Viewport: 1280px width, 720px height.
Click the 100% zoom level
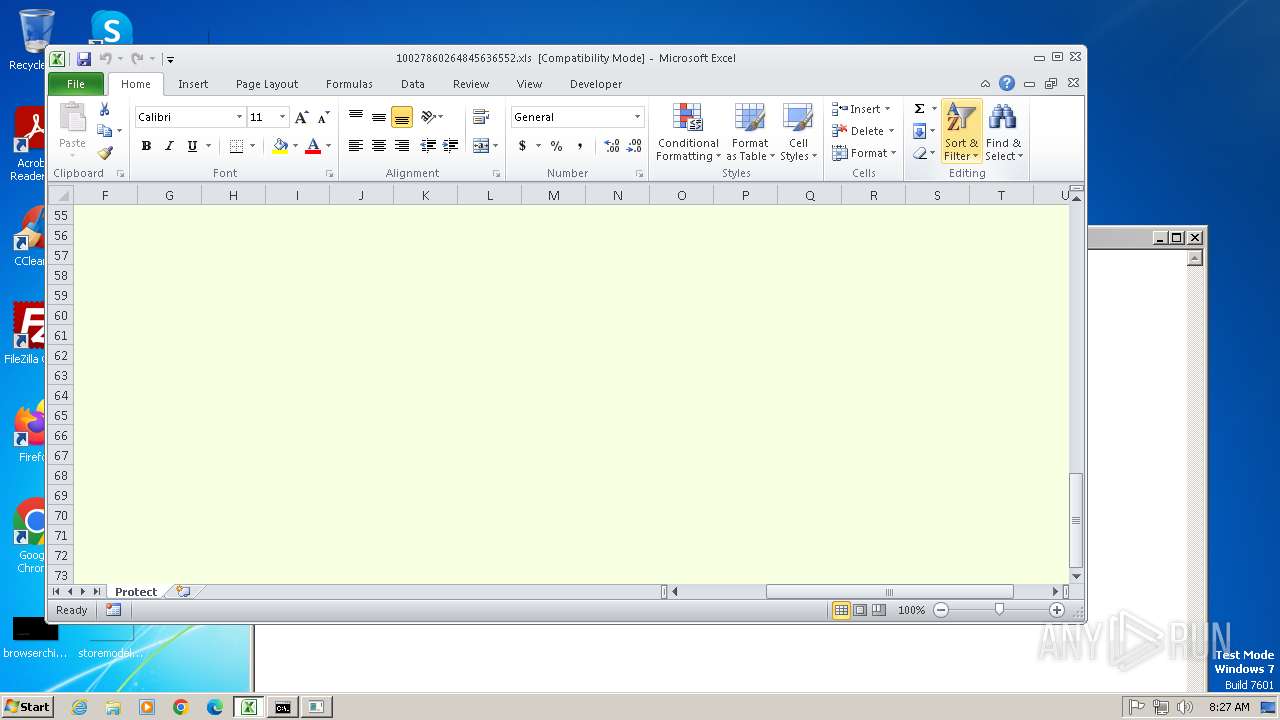tap(911, 610)
